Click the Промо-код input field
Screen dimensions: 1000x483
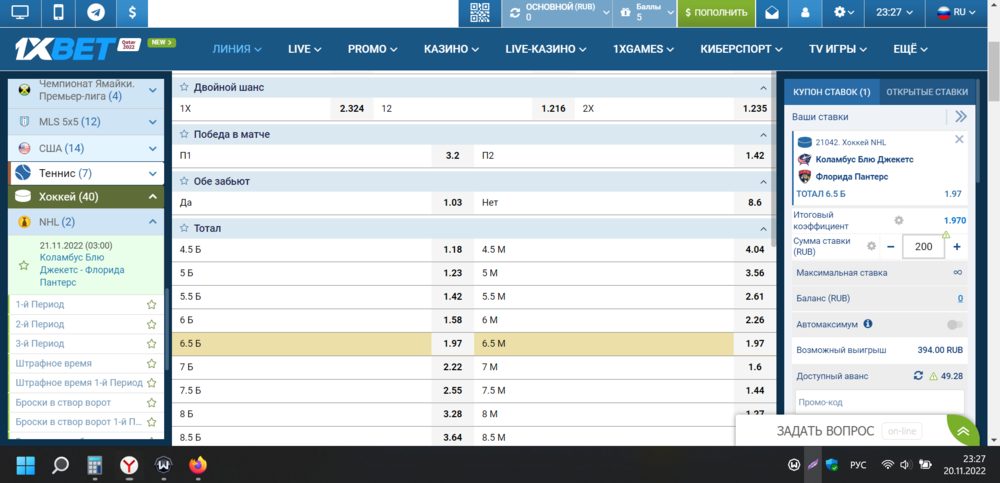879,403
